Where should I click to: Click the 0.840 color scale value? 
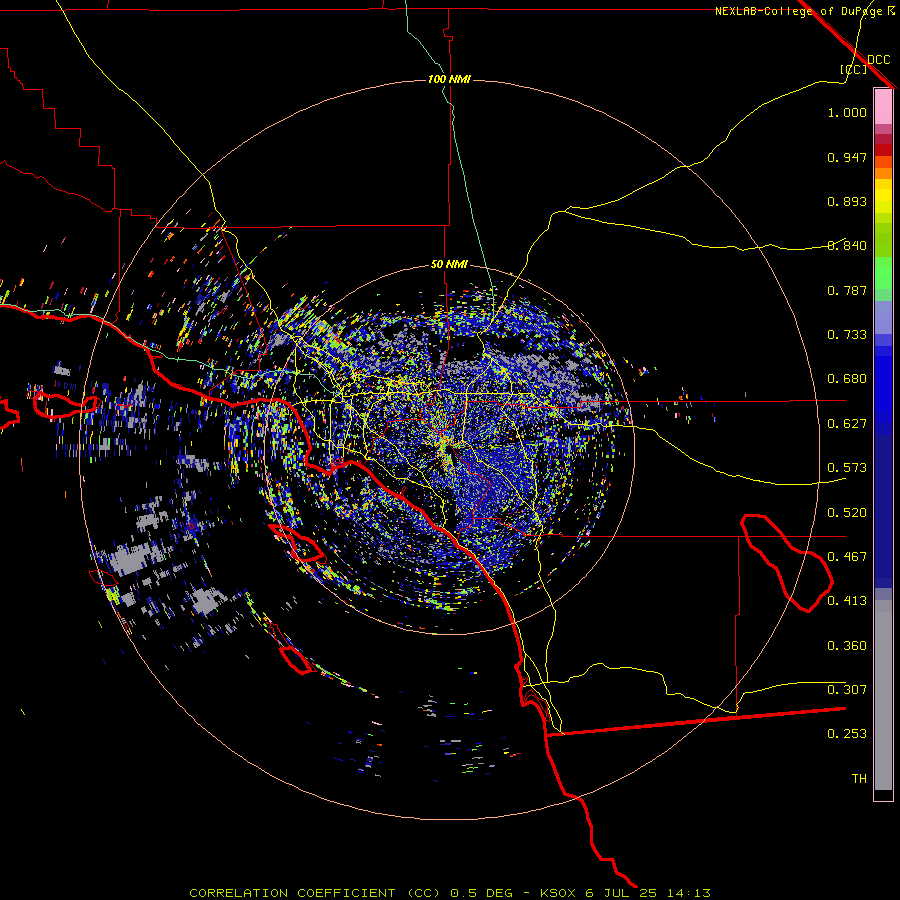(x=847, y=246)
